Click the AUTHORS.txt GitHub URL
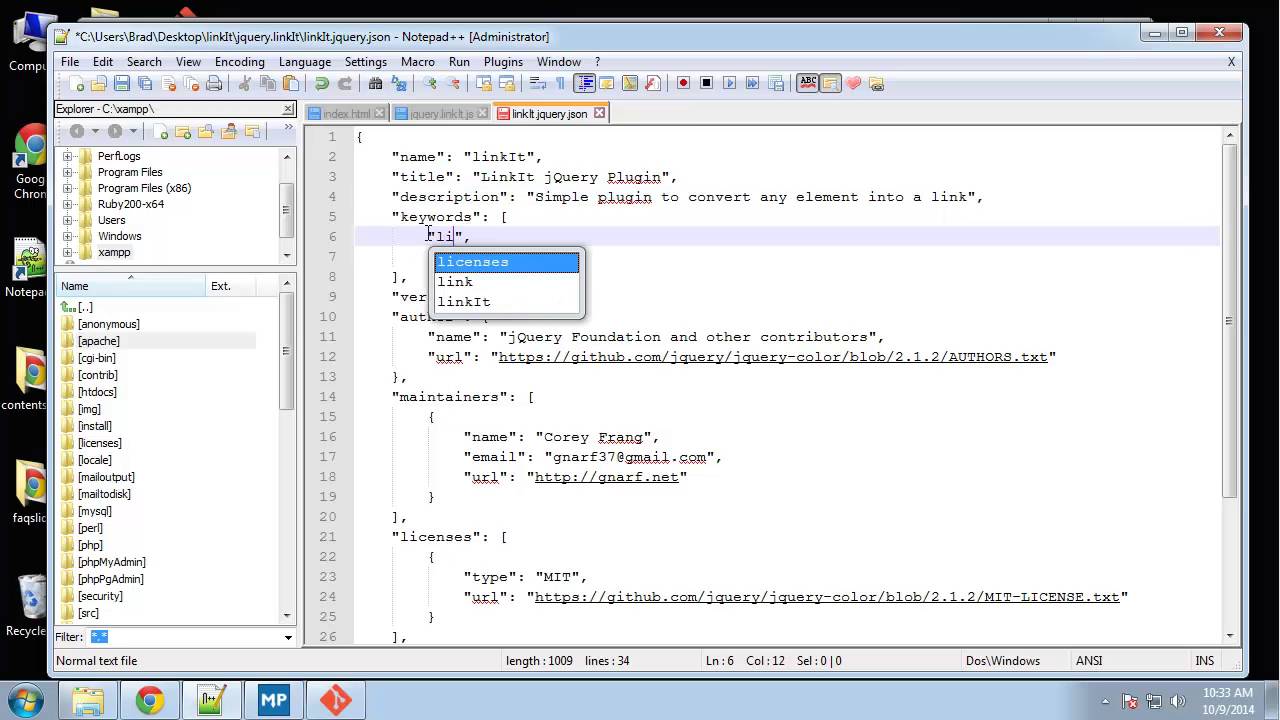The width and height of the screenshot is (1280, 720). pos(773,357)
